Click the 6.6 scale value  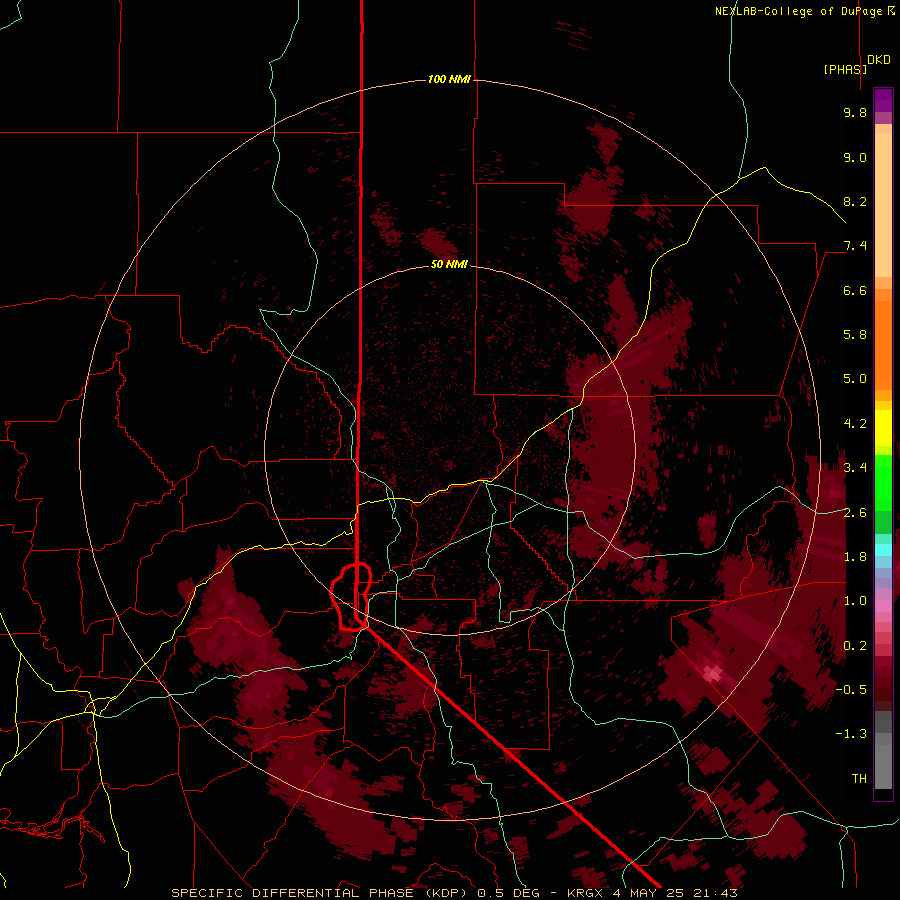pos(855,290)
